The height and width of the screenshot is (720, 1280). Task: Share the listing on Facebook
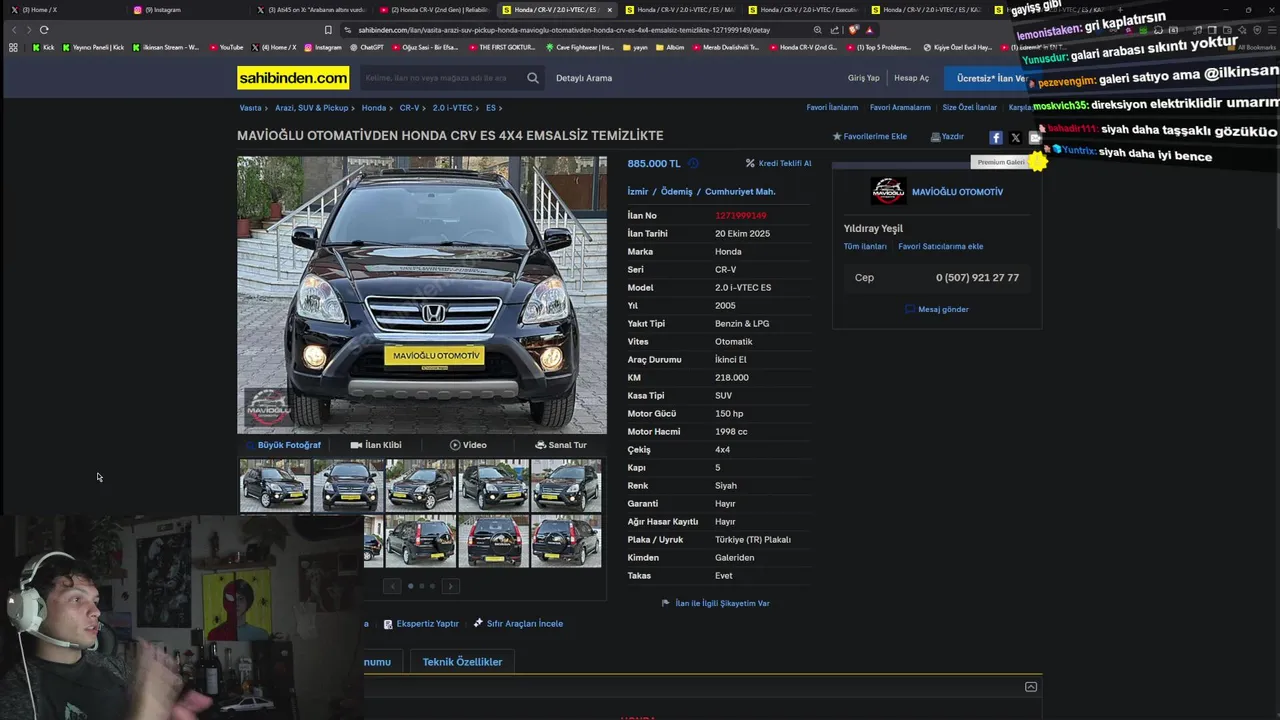tap(996, 138)
